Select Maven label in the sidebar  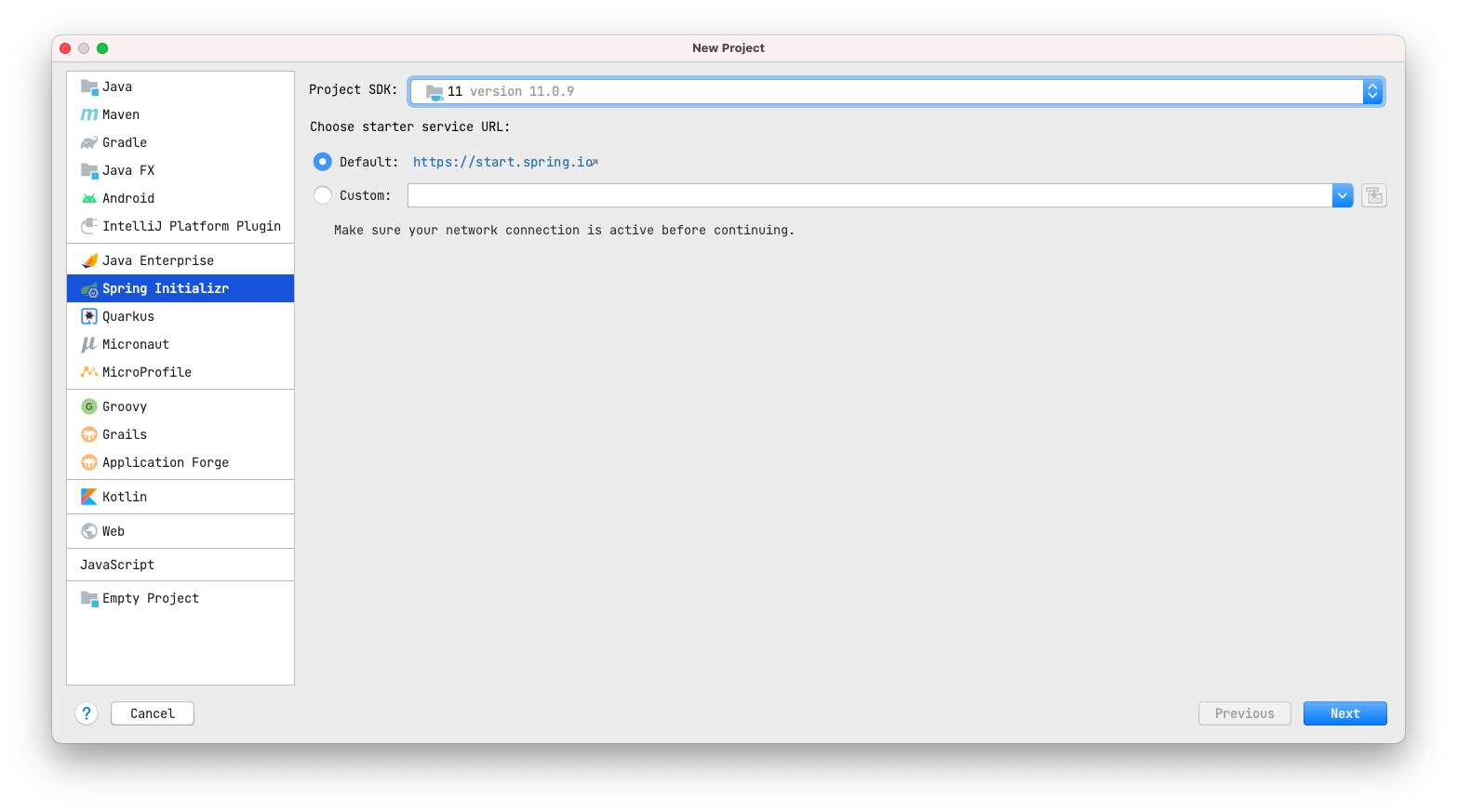tap(121, 114)
